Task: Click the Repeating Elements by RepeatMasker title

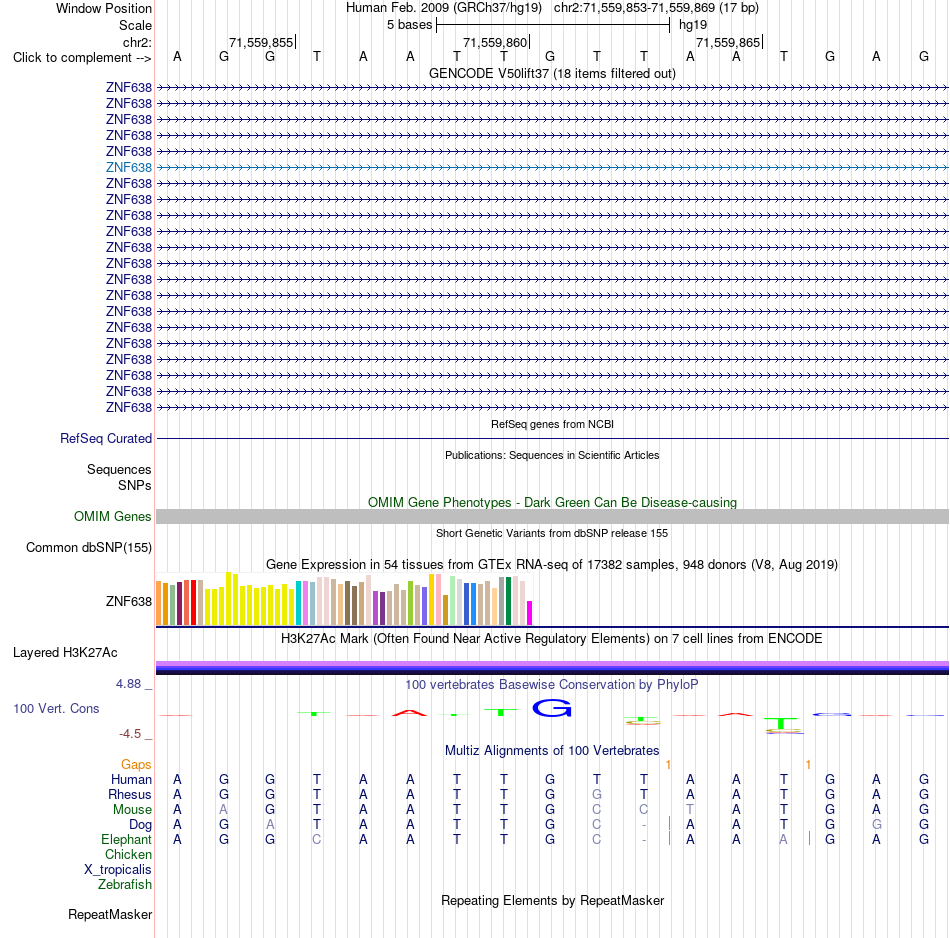Action: click(552, 900)
